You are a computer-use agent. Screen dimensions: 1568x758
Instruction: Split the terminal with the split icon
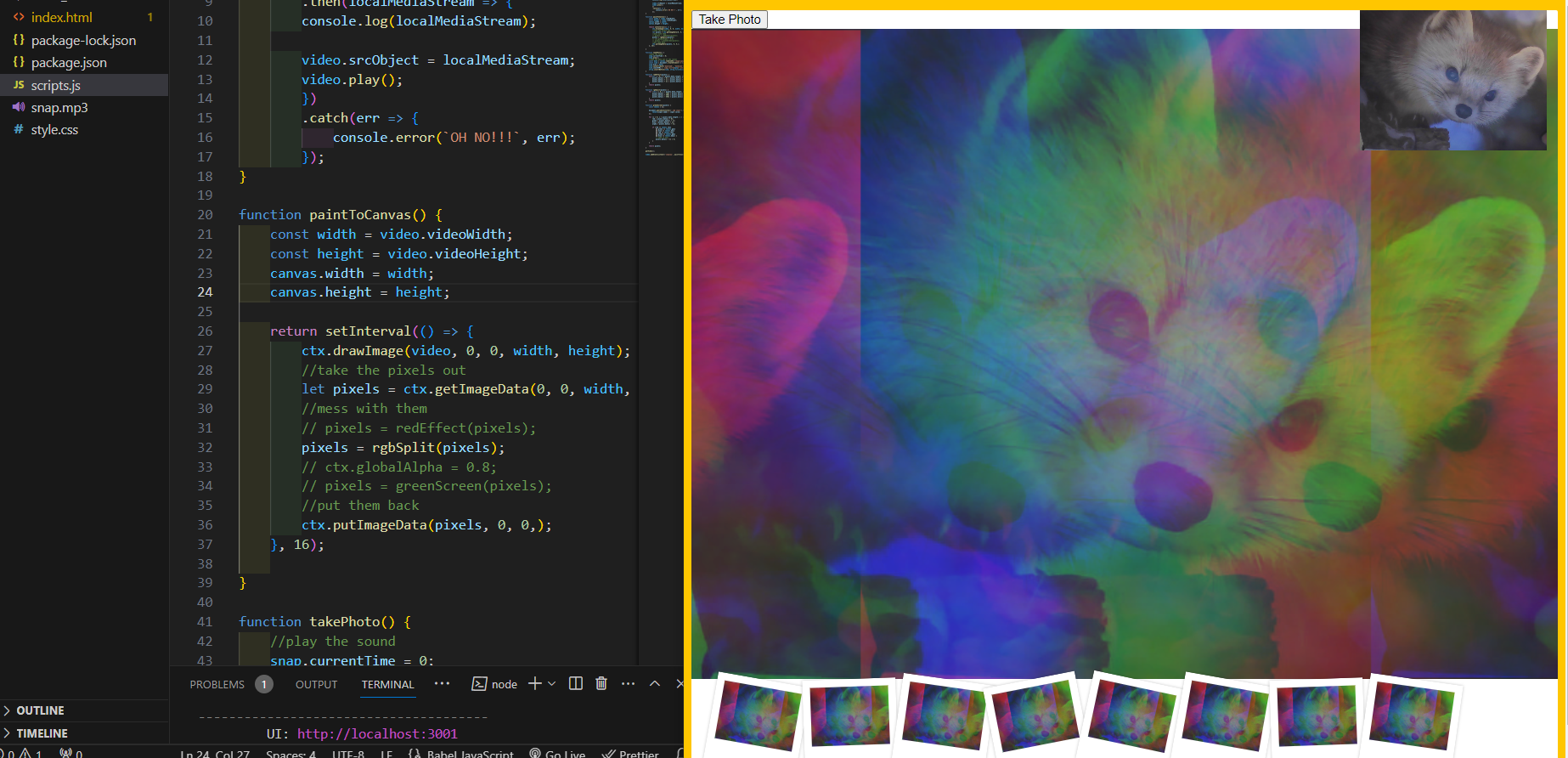coord(576,683)
